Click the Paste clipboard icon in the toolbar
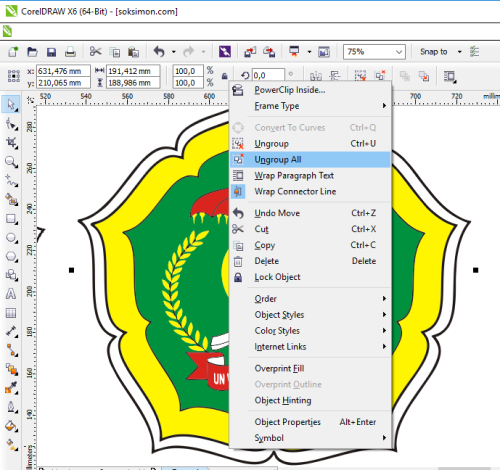The image size is (500, 470). pyautogui.click(x=133, y=52)
